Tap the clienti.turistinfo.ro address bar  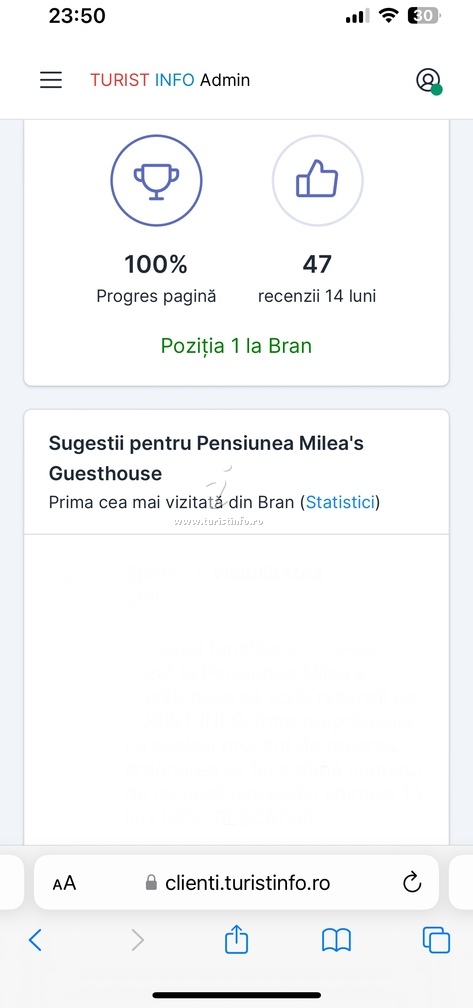pos(236,883)
